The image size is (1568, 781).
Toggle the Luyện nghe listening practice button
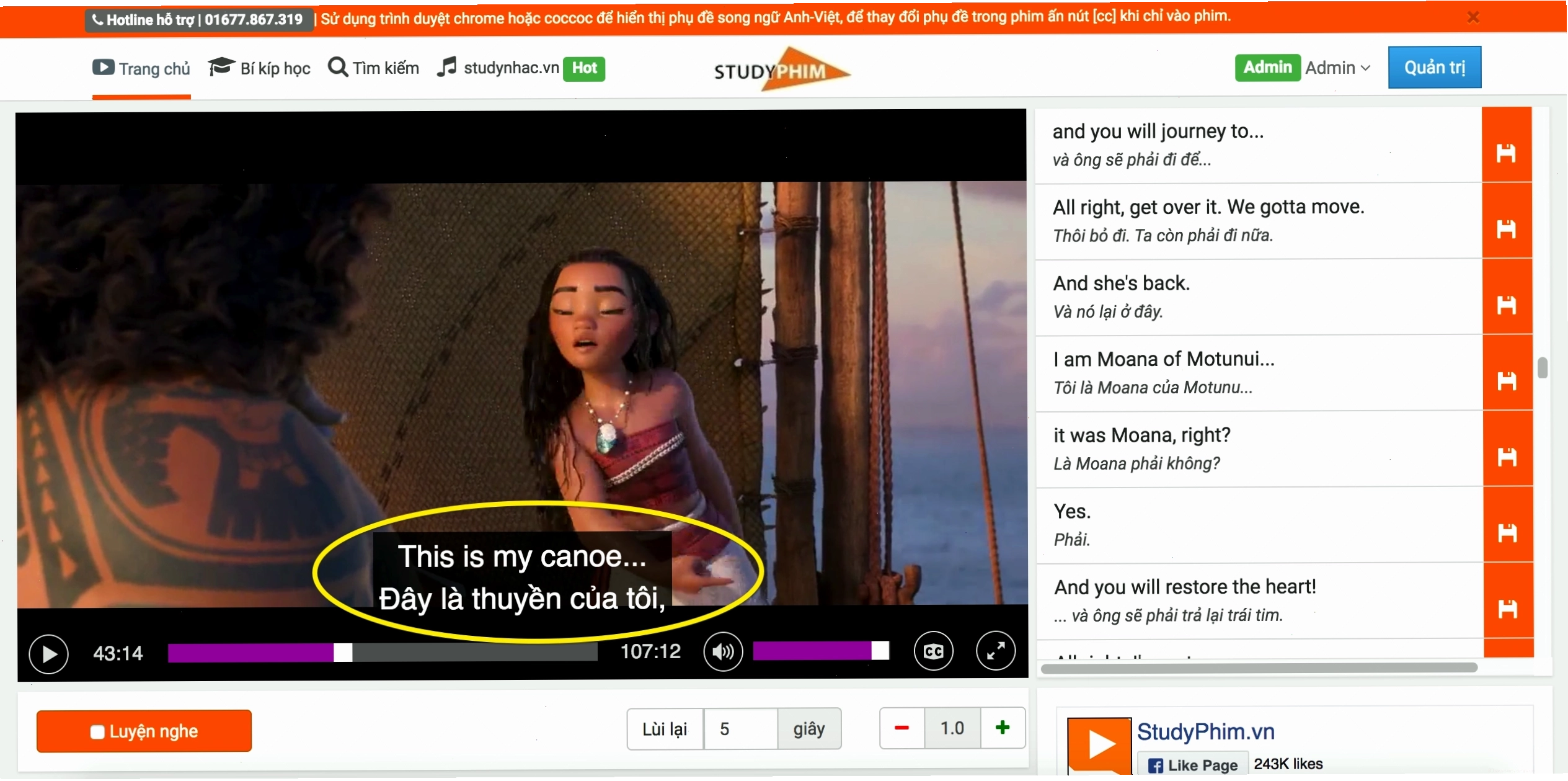(x=144, y=731)
